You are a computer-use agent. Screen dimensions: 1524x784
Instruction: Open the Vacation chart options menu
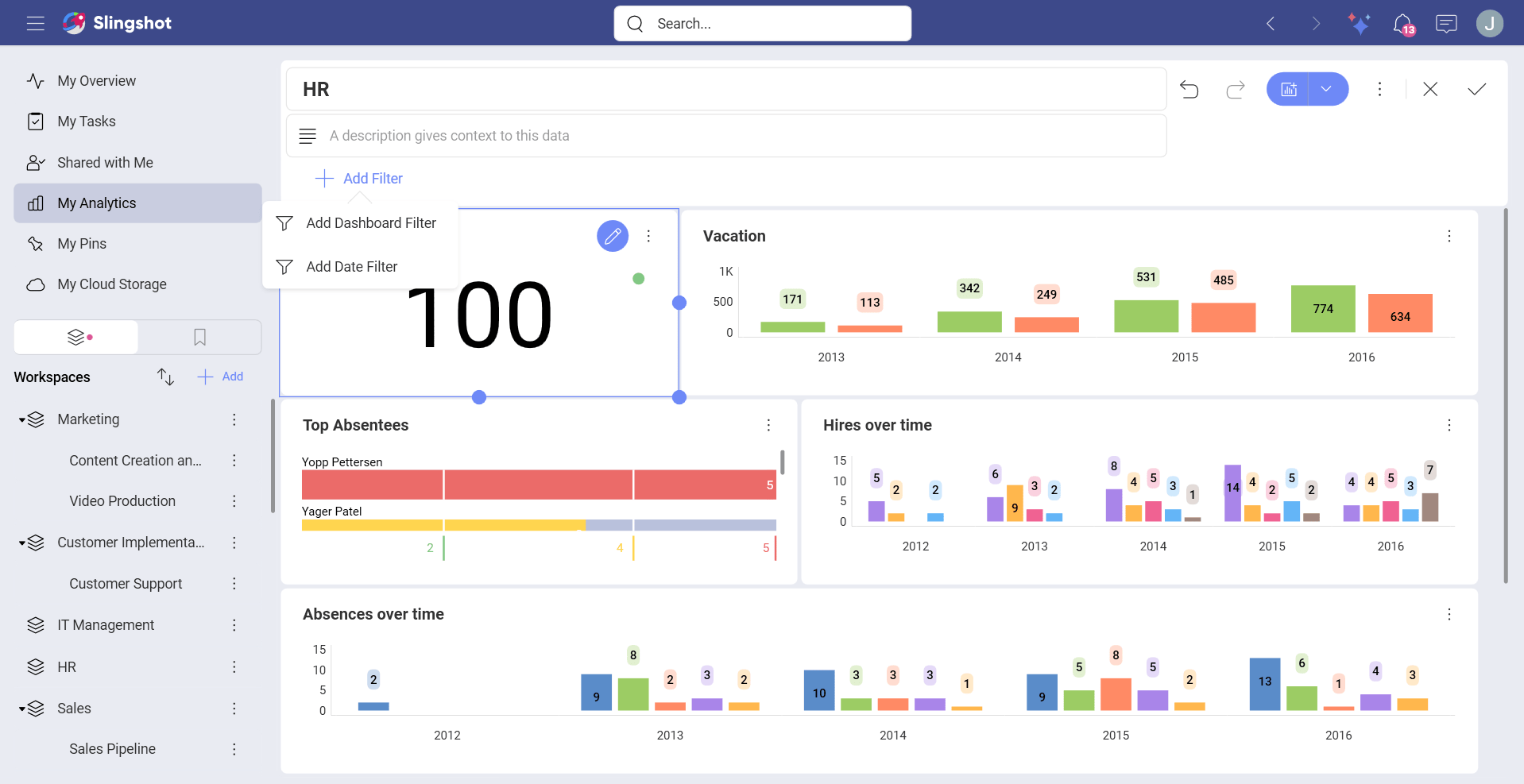point(1449,236)
